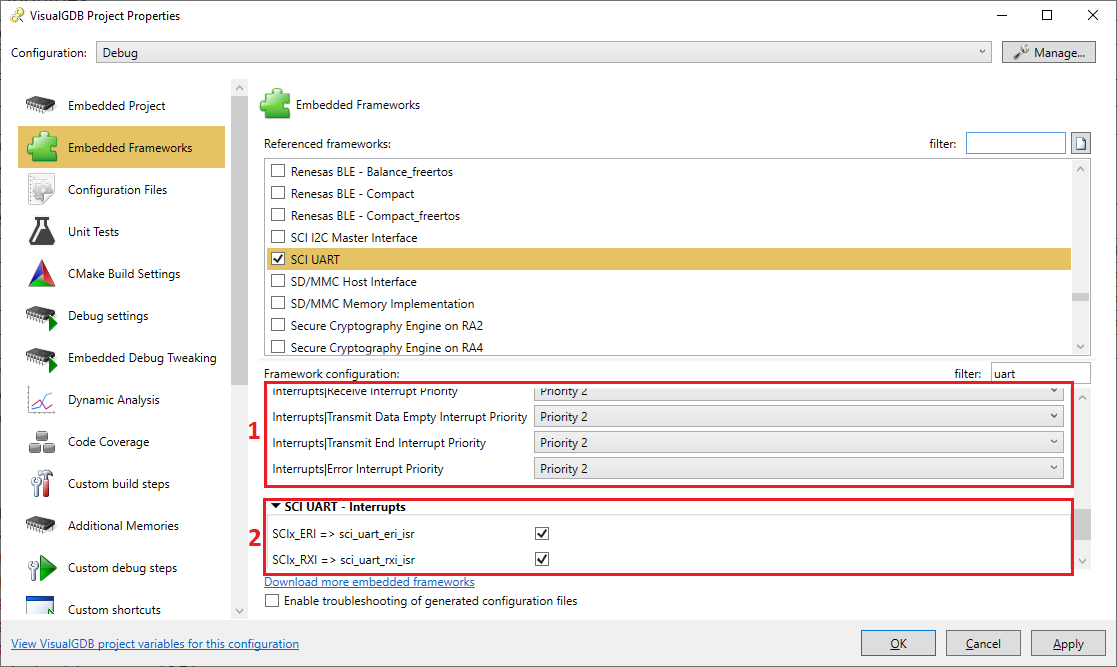Click the Custom debug steps icon
This screenshot has width=1117, height=667.
tap(41, 568)
